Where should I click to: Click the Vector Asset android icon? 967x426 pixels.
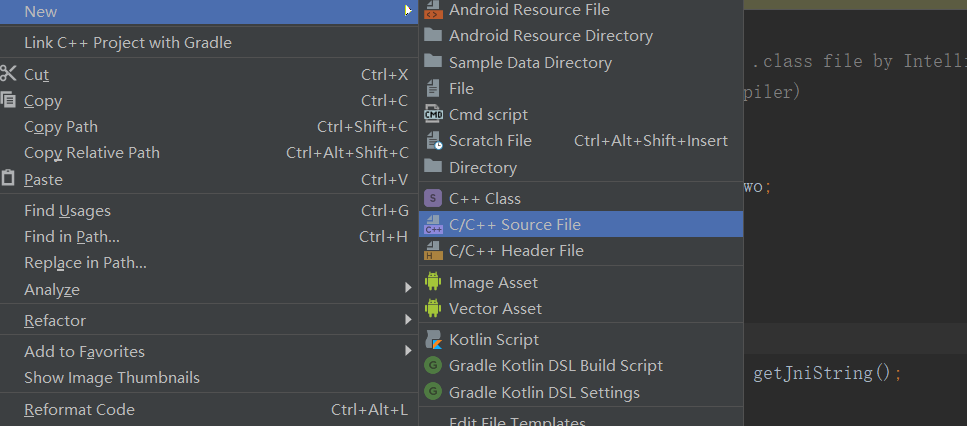(434, 308)
